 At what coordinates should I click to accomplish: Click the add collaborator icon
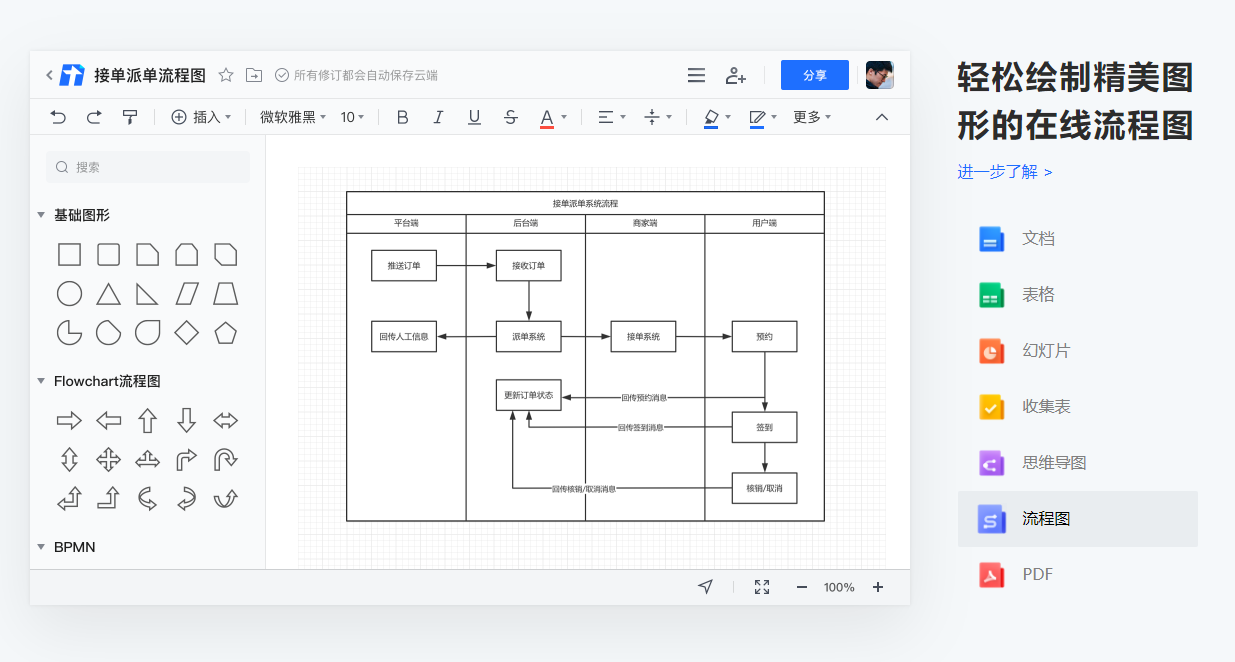click(735, 75)
